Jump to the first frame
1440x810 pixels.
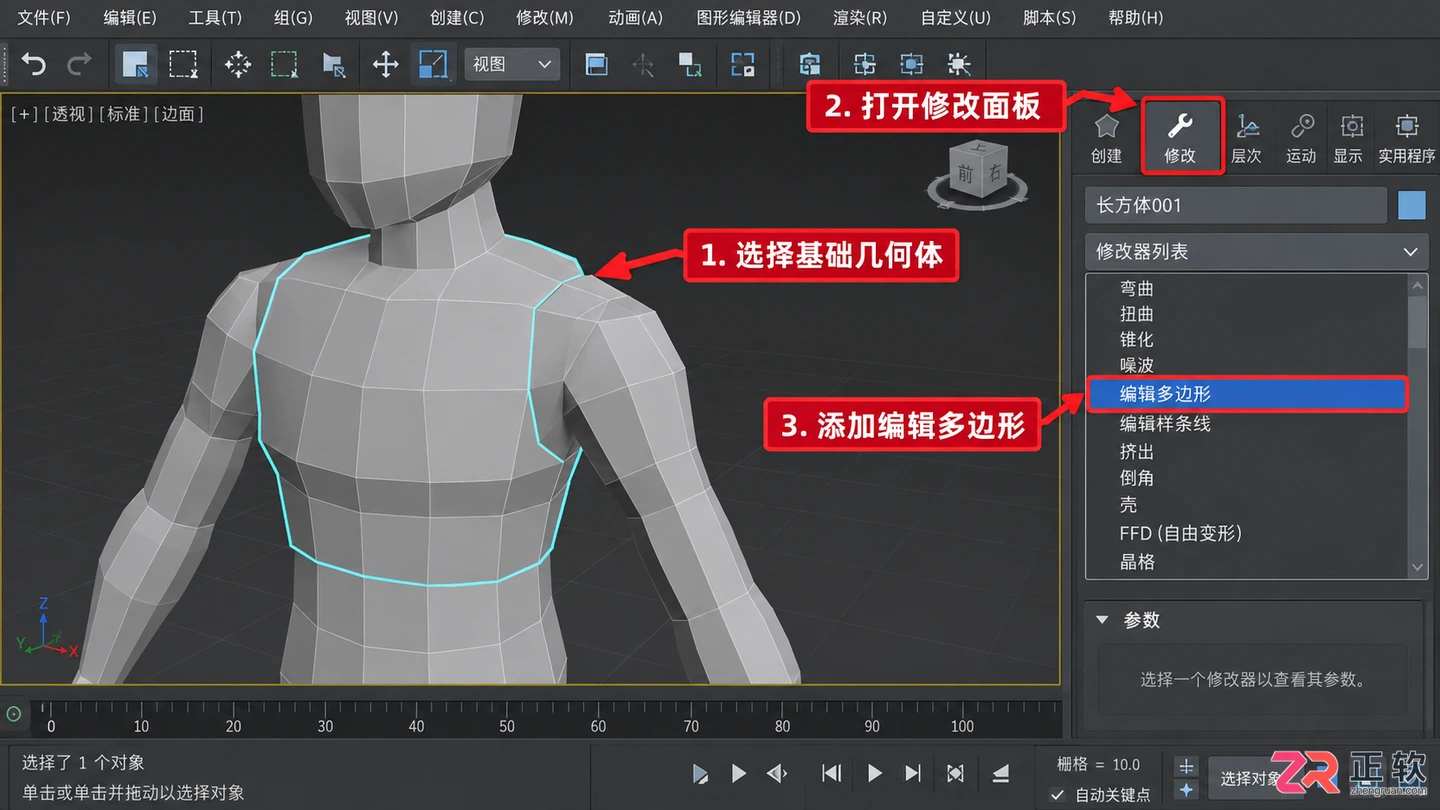pos(831,773)
